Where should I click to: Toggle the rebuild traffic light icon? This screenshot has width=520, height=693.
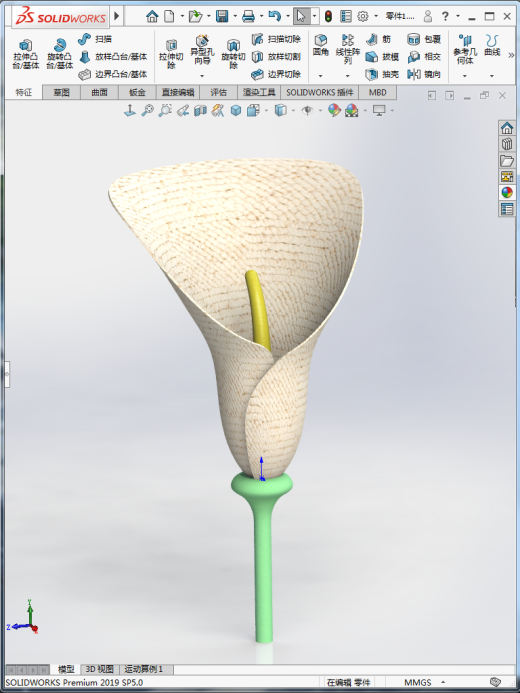click(x=328, y=17)
